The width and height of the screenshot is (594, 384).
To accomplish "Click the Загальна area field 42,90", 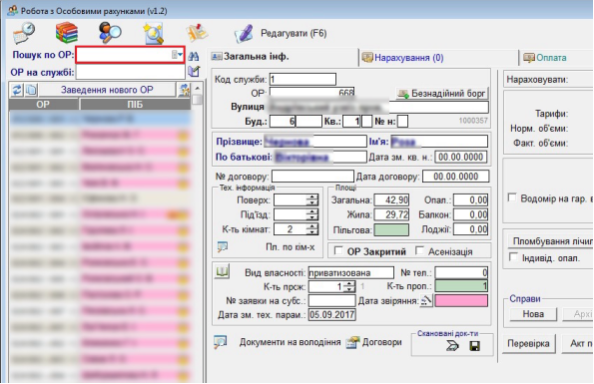I will tap(391, 200).
